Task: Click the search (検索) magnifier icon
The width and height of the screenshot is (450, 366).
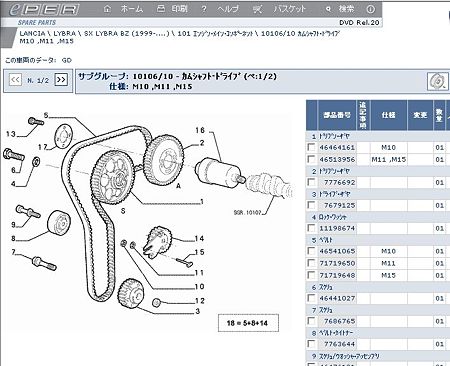Action: click(x=328, y=9)
